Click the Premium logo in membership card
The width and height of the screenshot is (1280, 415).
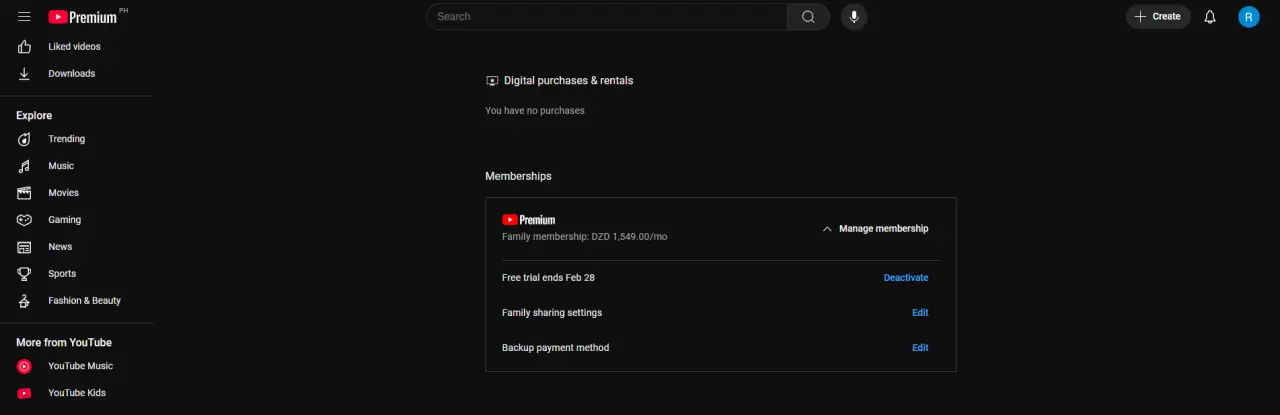[529, 220]
